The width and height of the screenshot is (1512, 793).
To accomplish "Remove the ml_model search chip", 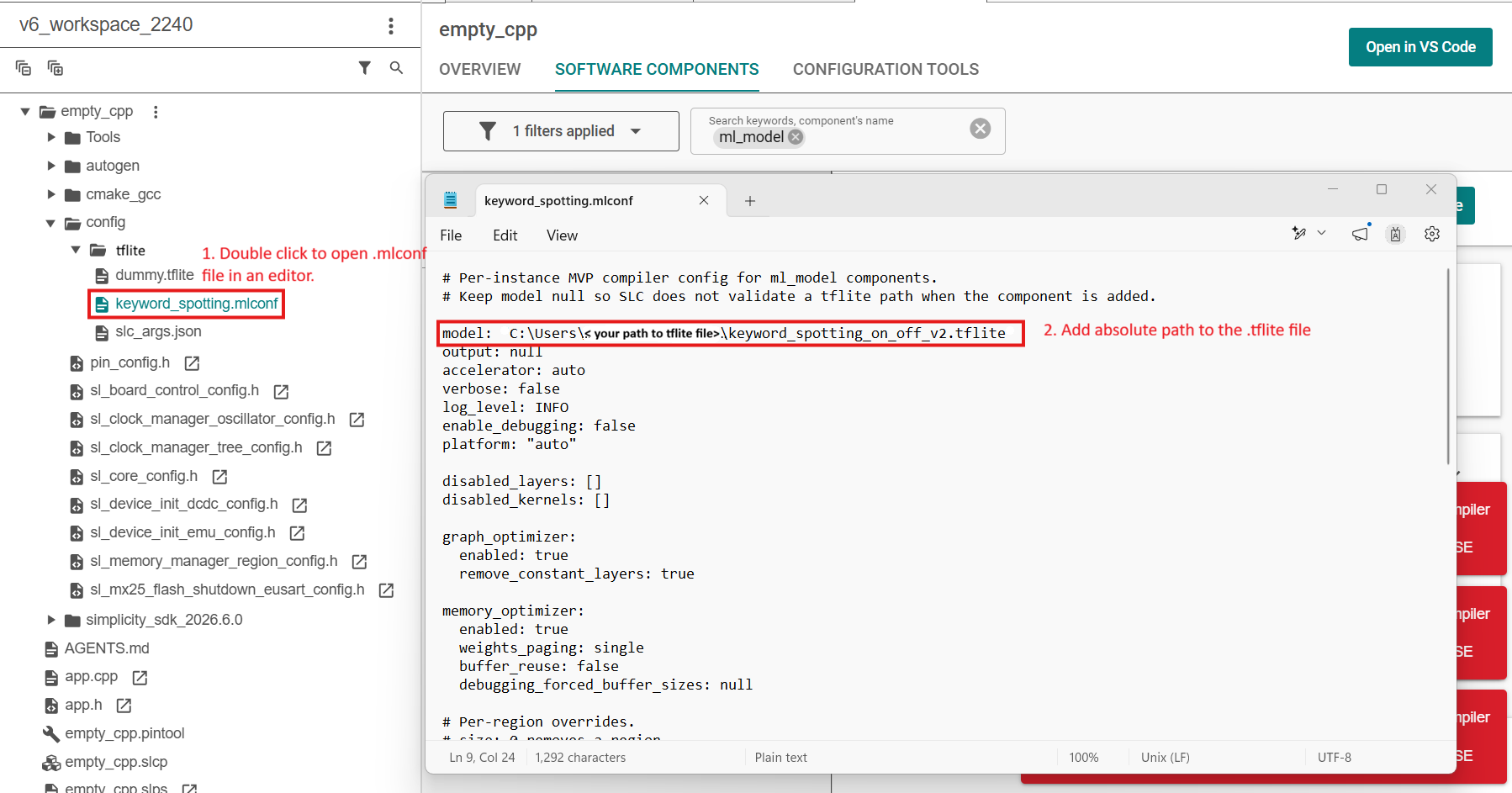I will 796,137.
